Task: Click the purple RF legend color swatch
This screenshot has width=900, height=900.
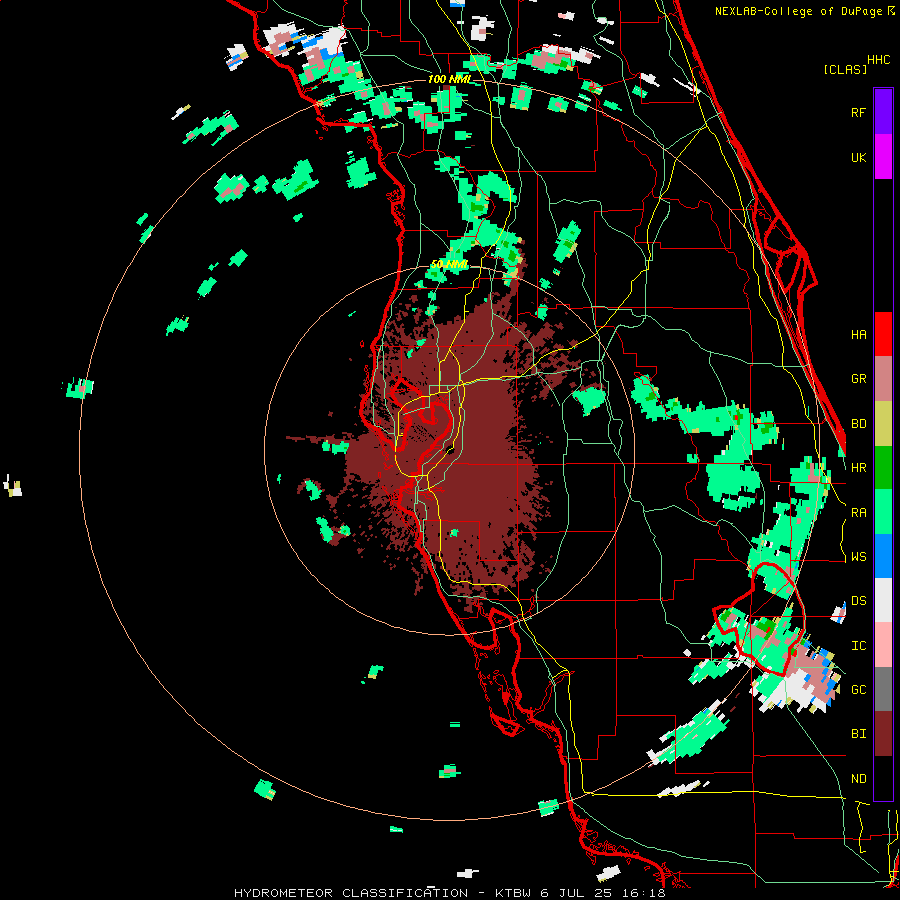Action: [x=883, y=112]
